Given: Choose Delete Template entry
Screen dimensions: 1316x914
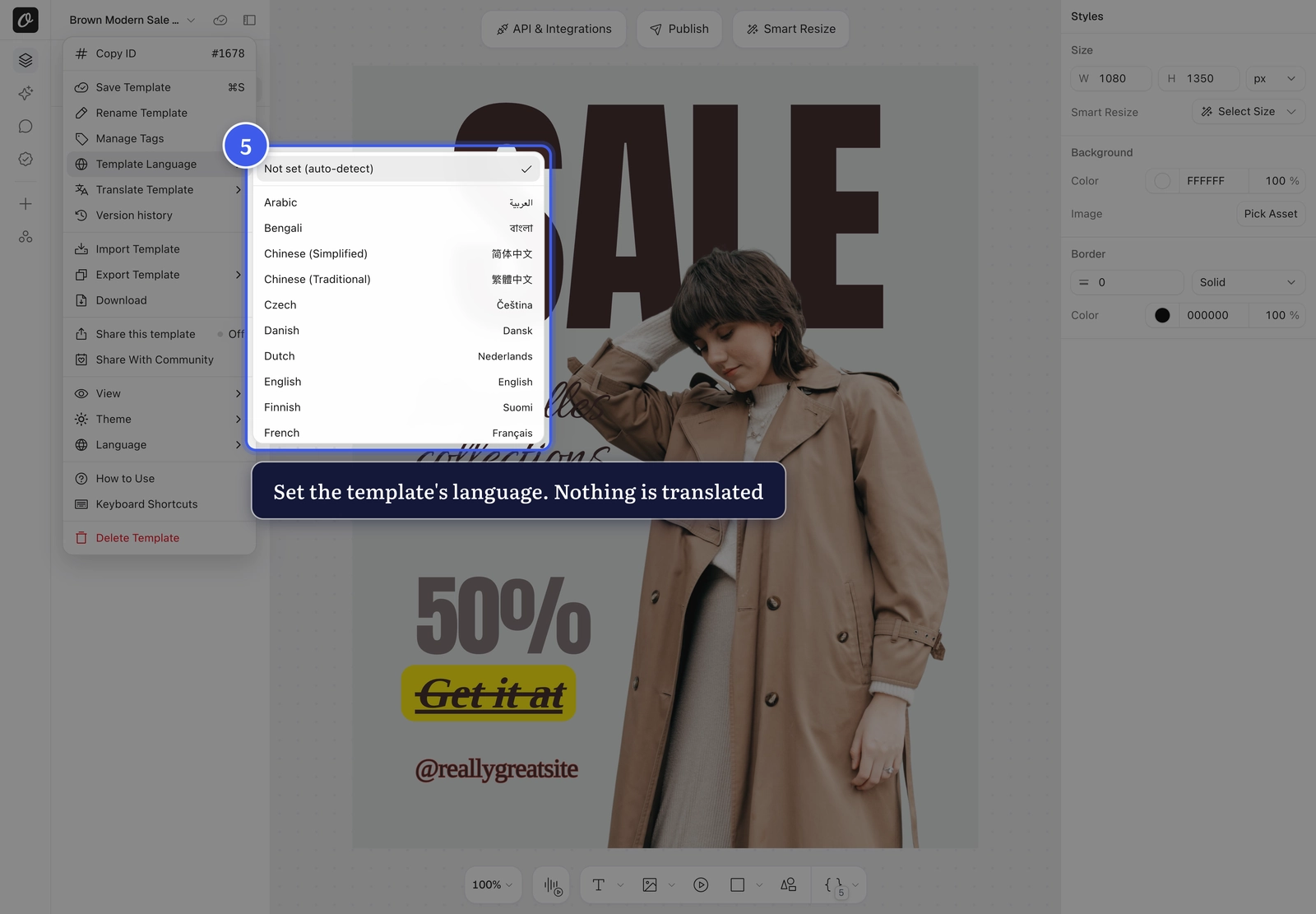Looking at the screenshot, I should [160, 537].
